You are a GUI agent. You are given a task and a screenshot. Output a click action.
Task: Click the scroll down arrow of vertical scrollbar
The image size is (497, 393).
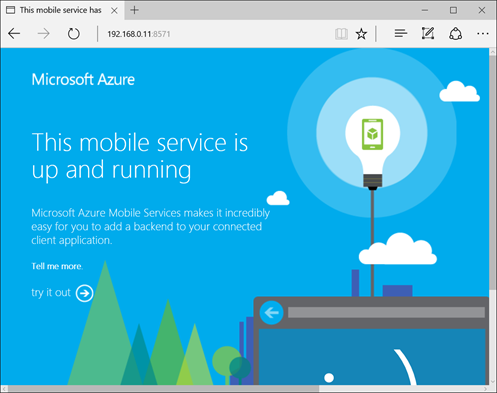pos(493,382)
